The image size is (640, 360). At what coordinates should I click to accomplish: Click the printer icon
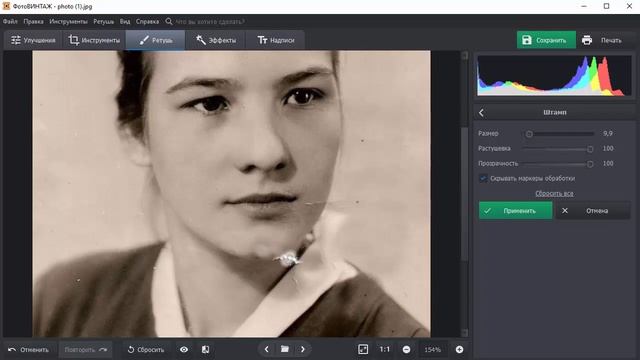click(x=587, y=40)
